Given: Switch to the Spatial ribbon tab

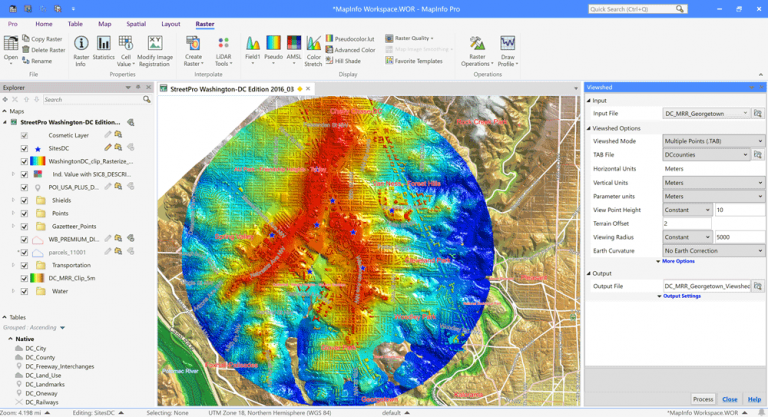Looking at the screenshot, I should (x=137, y=23).
